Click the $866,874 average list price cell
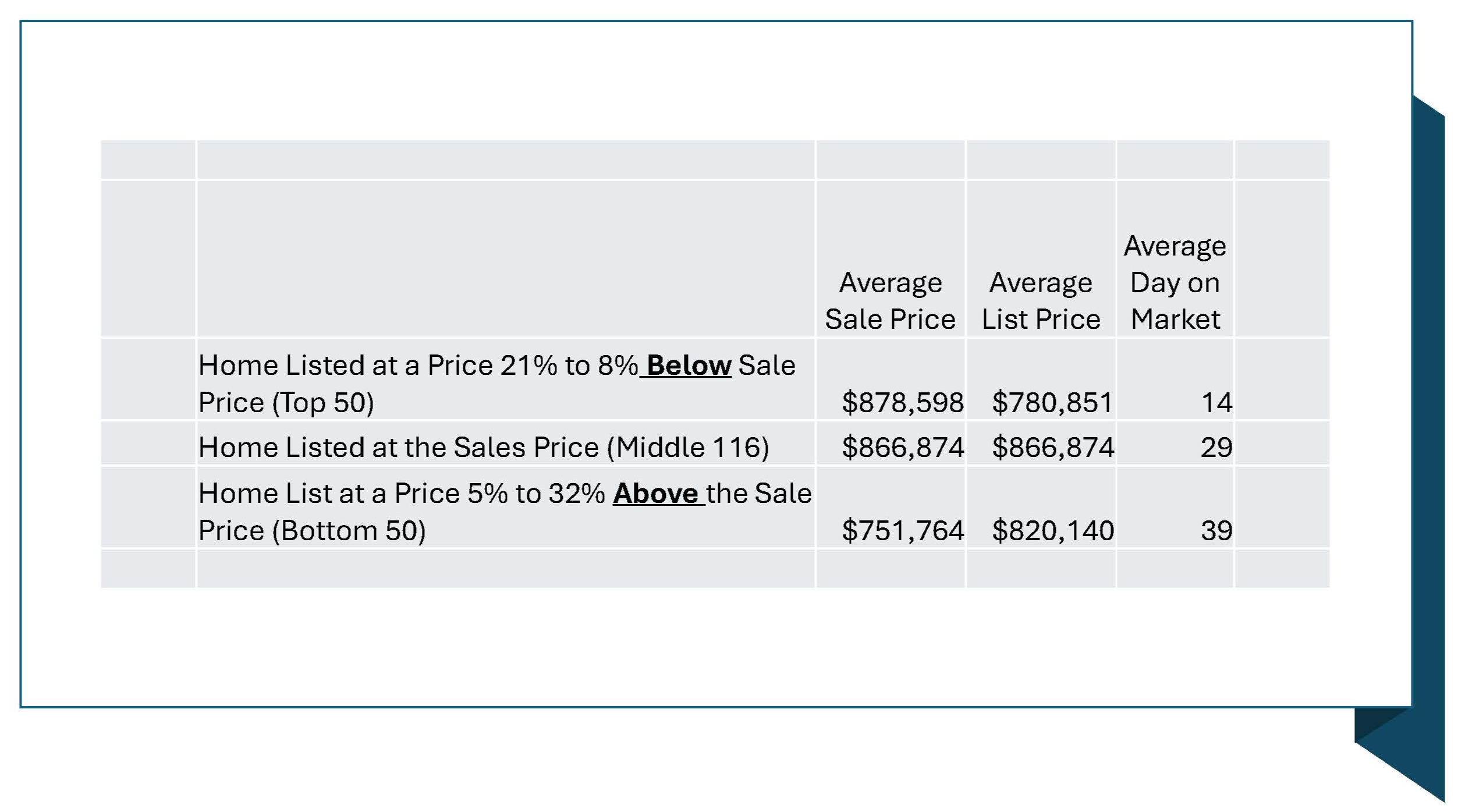The height and width of the screenshot is (812, 1465). tap(1053, 448)
